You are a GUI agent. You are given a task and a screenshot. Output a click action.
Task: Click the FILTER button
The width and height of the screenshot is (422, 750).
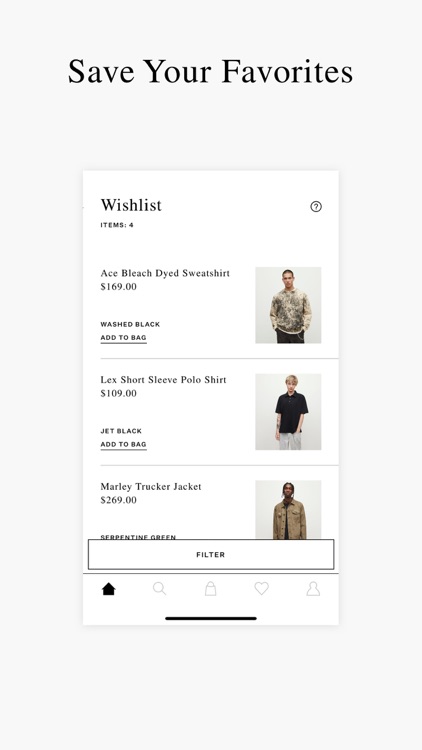point(211,554)
